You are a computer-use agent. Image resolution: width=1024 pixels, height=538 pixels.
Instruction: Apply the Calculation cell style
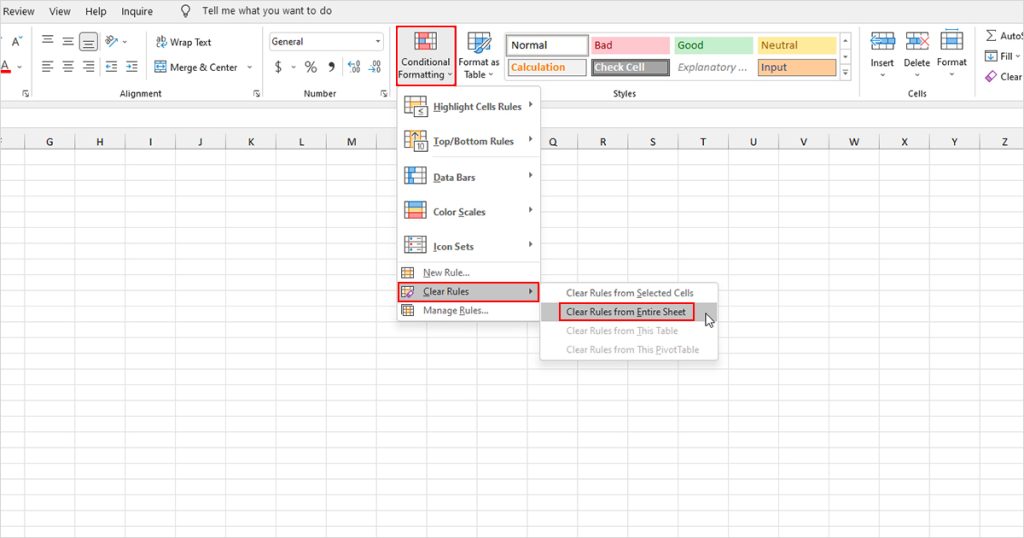coord(547,67)
